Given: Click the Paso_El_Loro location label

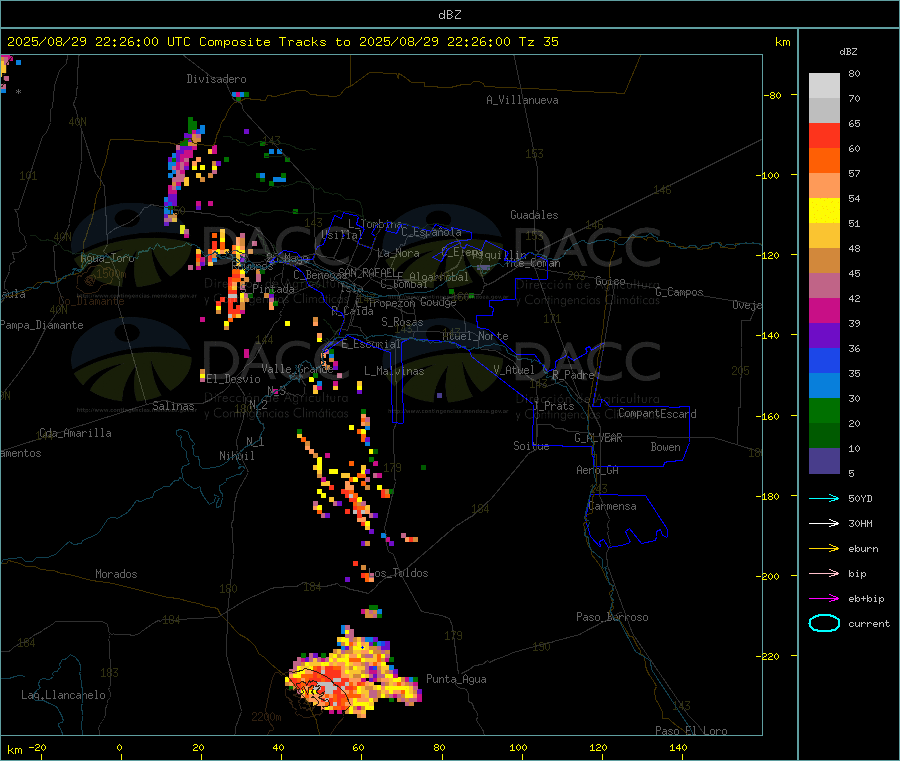Looking at the screenshot, I should click(x=691, y=731).
